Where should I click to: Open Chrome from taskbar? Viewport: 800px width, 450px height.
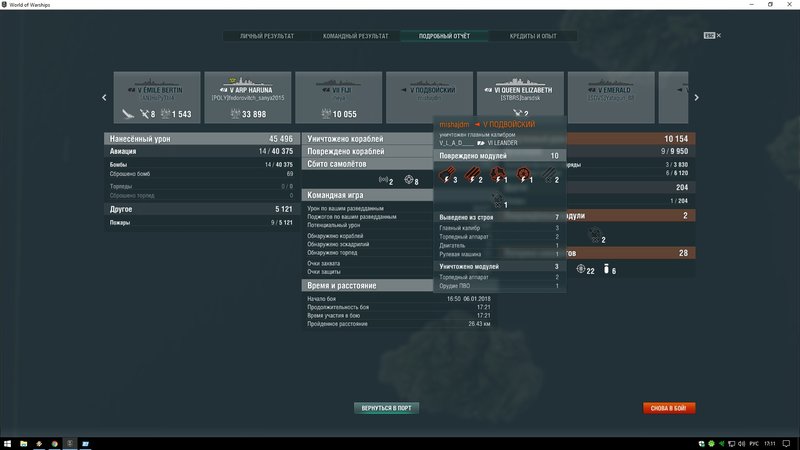click(x=55, y=443)
